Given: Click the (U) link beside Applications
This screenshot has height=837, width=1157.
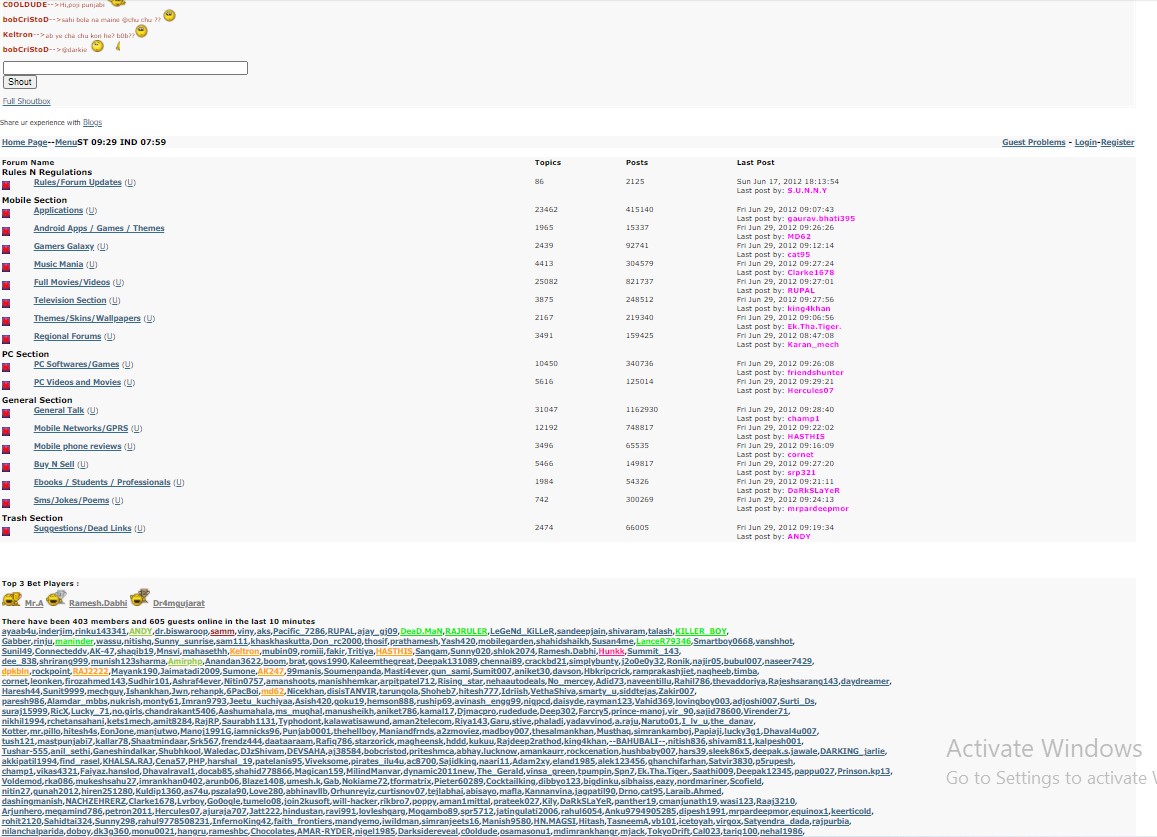Looking at the screenshot, I should [x=91, y=210].
